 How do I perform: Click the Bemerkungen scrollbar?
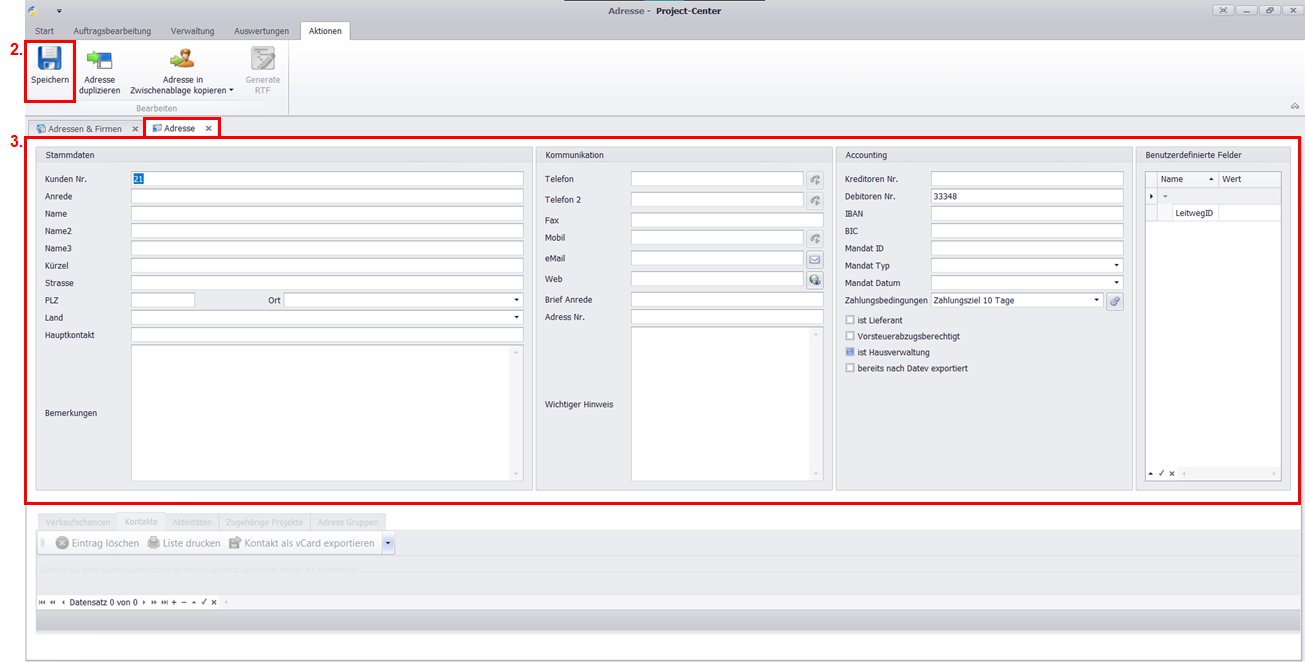[516, 412]
